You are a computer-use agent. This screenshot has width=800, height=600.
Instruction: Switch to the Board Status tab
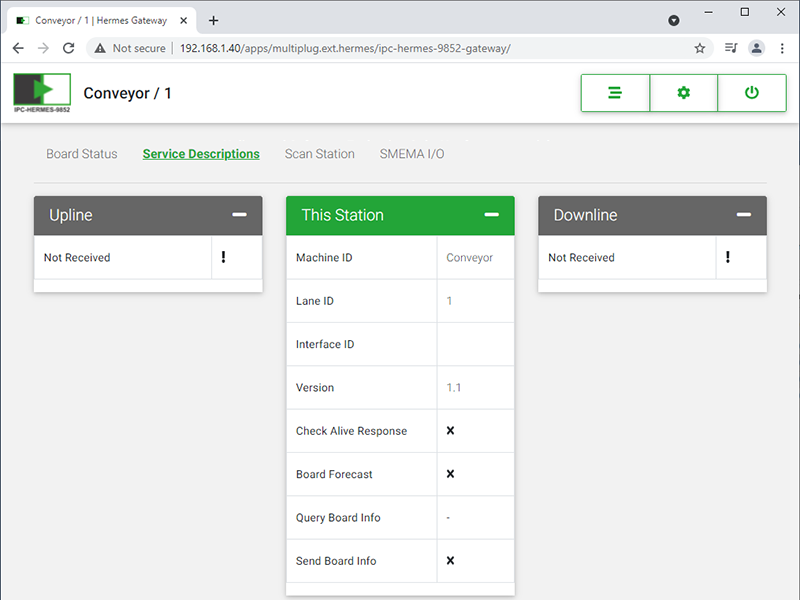coord(82,154)
